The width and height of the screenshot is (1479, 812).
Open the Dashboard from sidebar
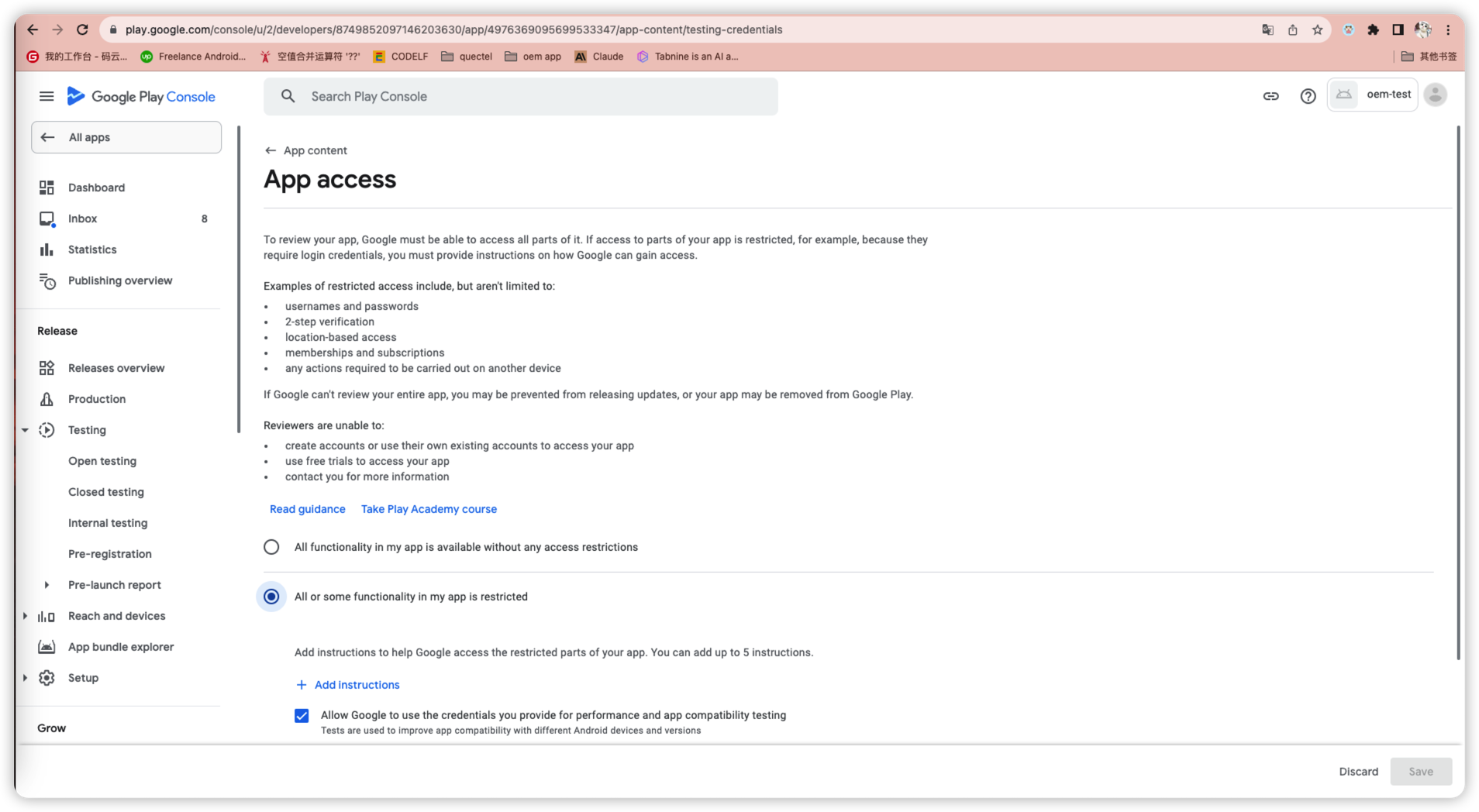(x=96, y=188)
